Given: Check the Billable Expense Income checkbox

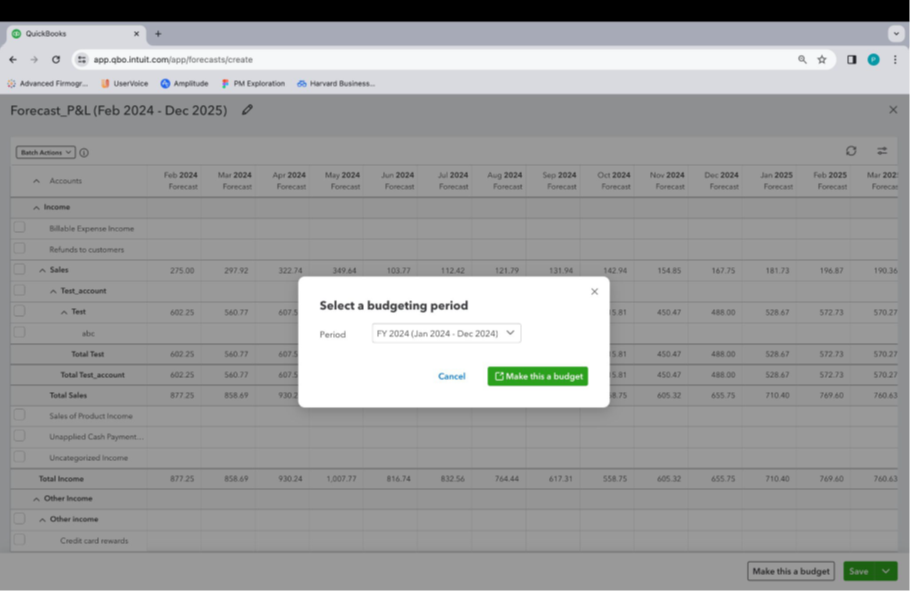Looking at the screenshot, I should click(19, 228).
